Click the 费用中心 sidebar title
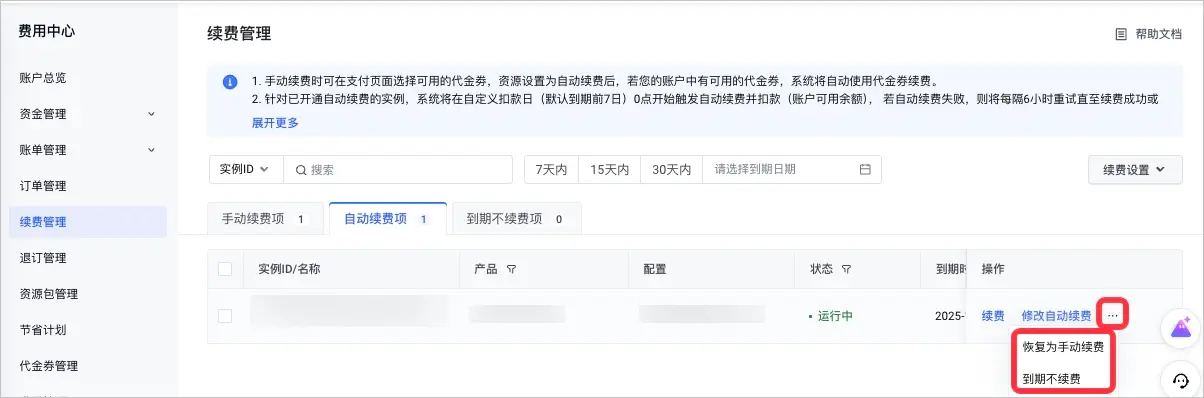Screen dimensions: 1204x398 coord(46,31)
